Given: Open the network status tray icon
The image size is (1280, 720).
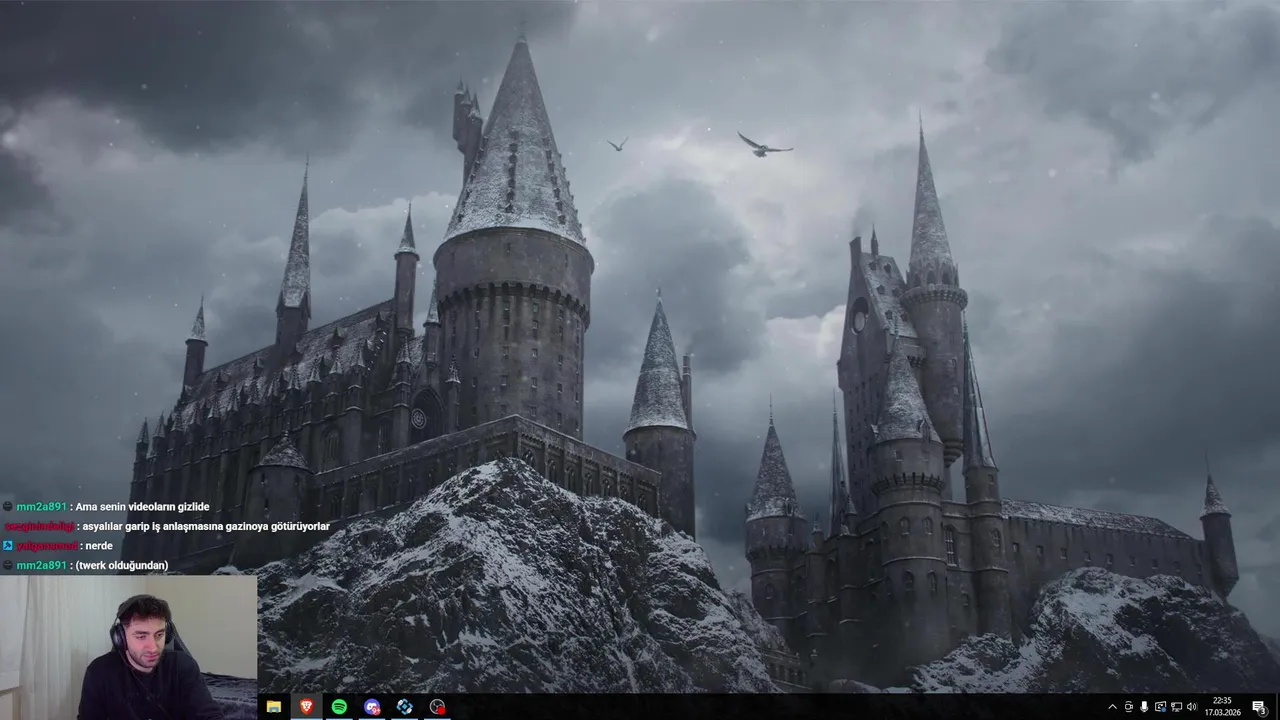Looking at the screenshot, I should point(1176,707).
